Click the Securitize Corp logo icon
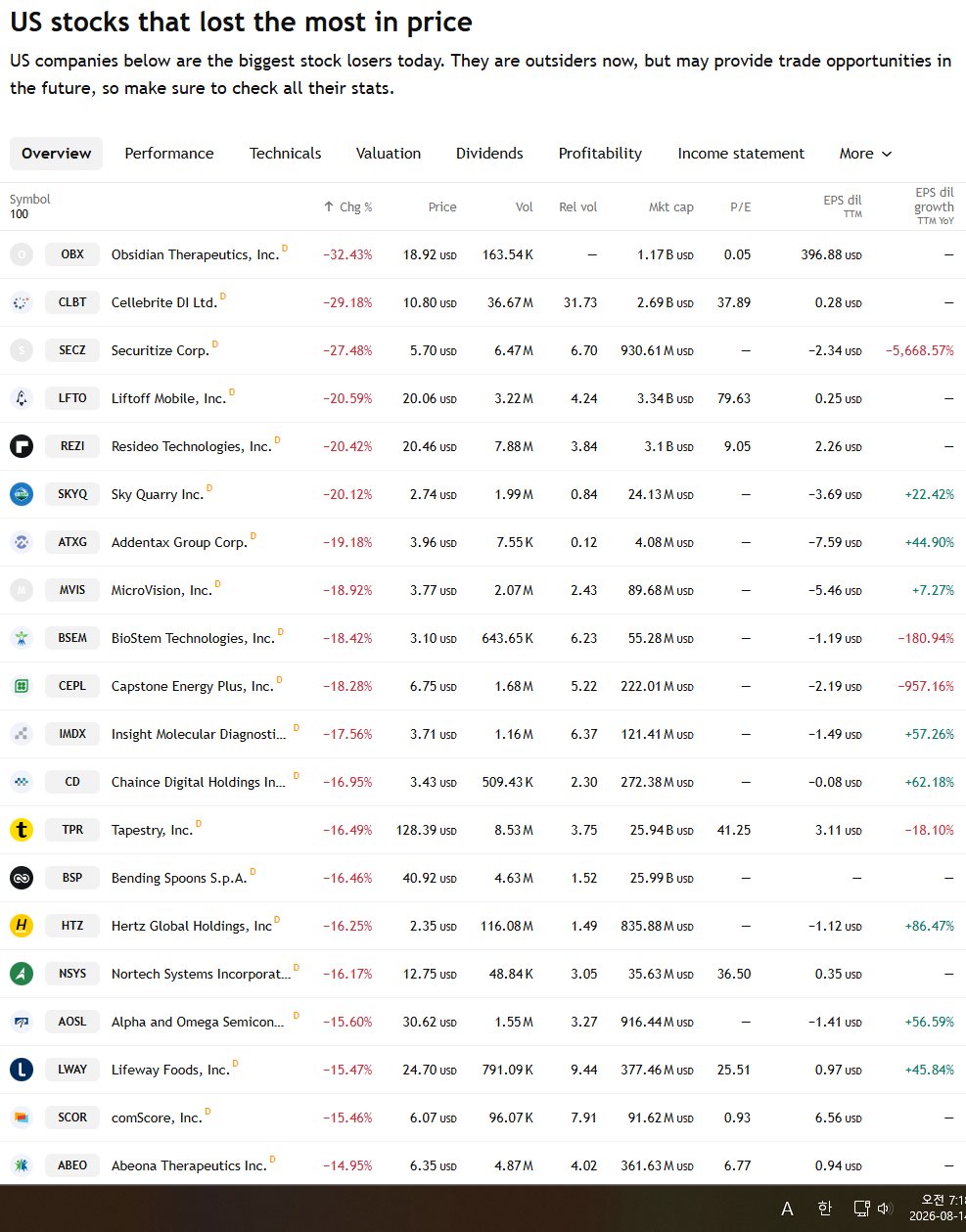The image size is (966, 1232). pyautogui.click(x=22, y=350)
